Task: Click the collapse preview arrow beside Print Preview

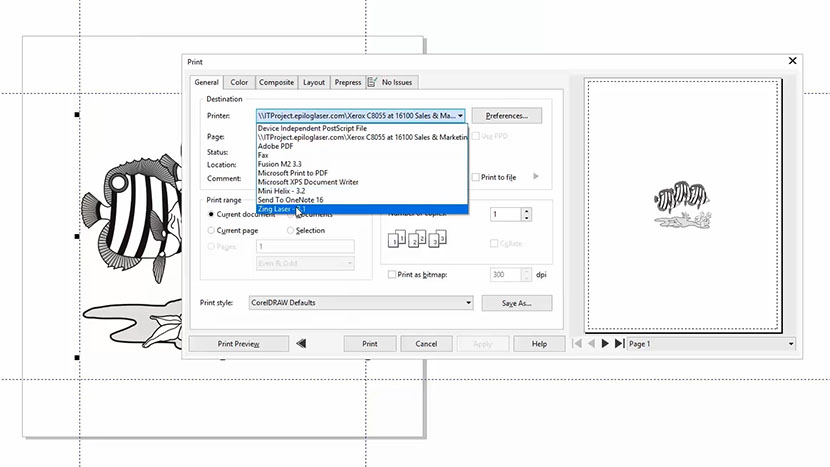Action: coord(302,344)
